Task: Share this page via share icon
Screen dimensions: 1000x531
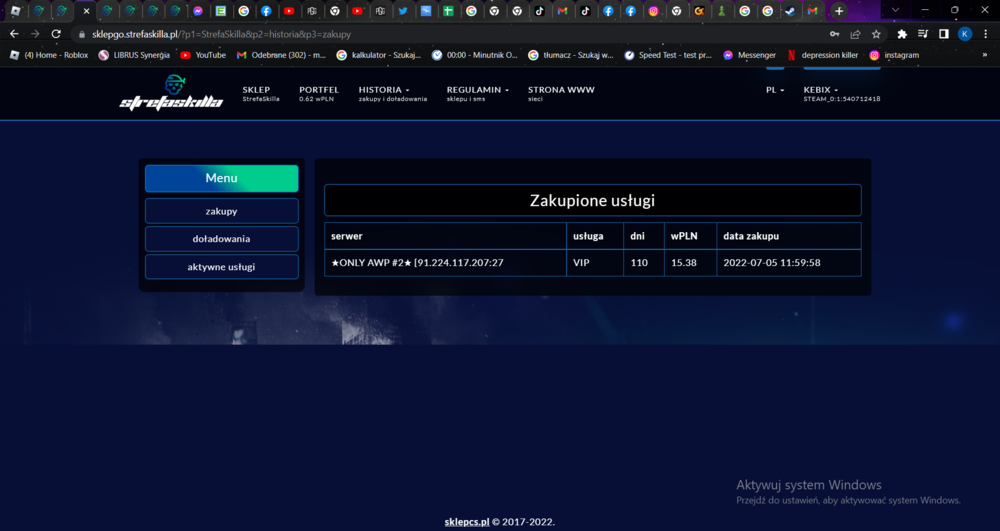Action: (855, 34)
